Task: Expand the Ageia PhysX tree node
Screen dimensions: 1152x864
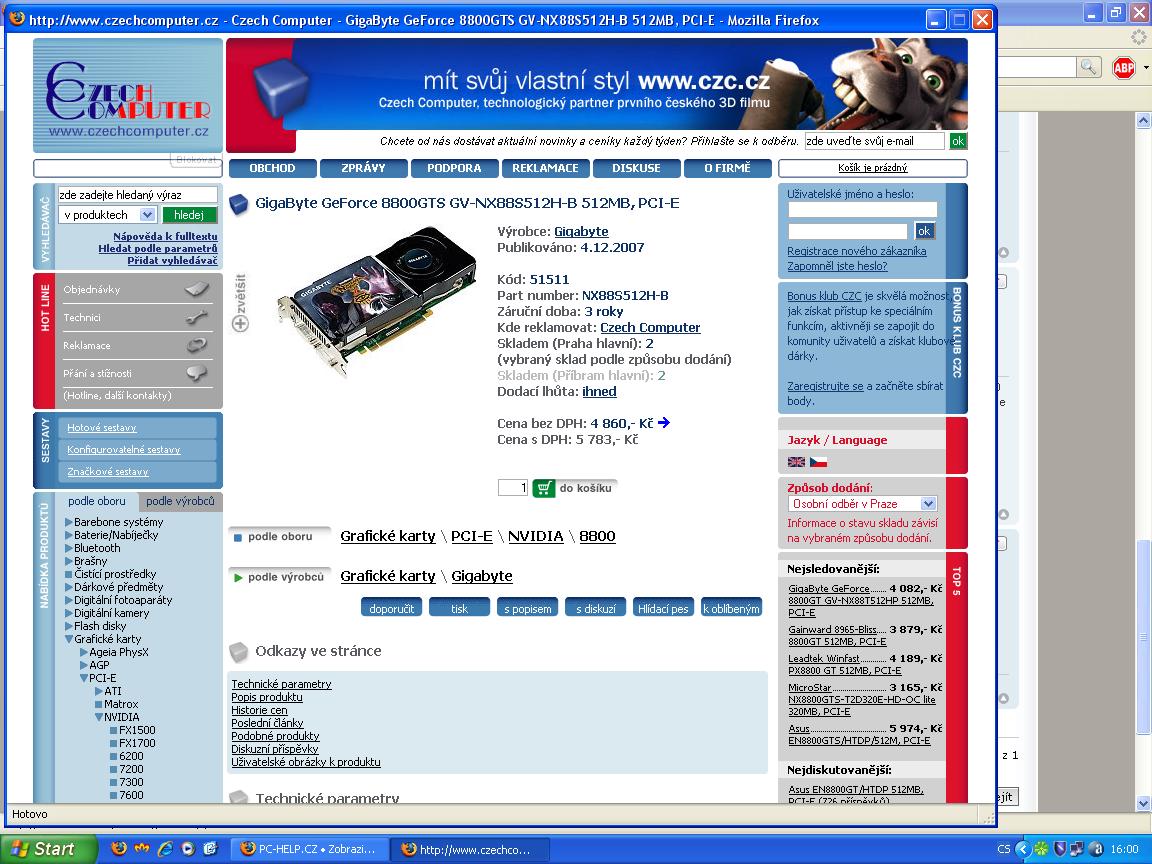Action: coord(84,652)
